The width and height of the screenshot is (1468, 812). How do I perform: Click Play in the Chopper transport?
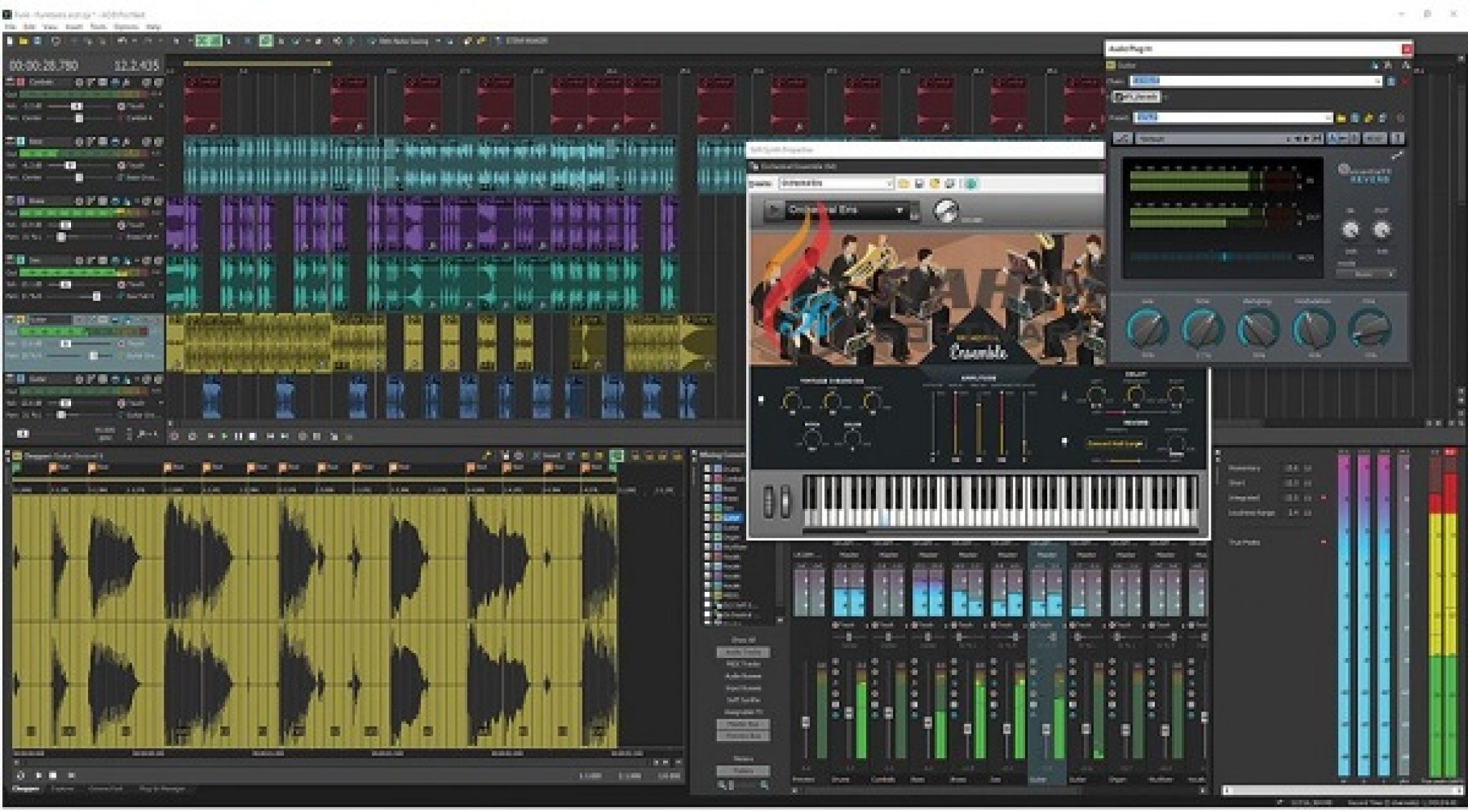[x=38, y=775]
